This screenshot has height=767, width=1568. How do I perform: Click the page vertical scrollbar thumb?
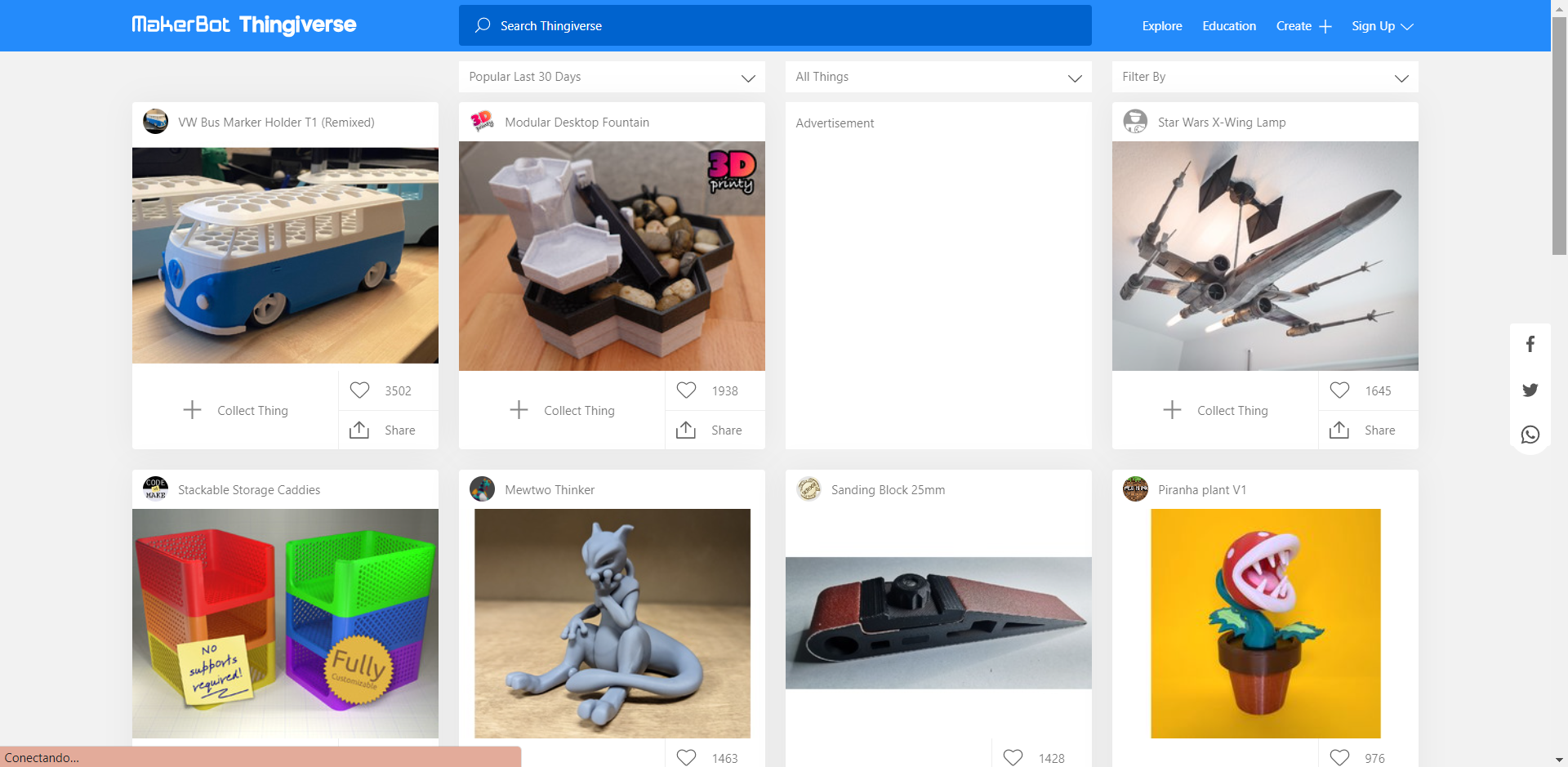tap(1559, 136)
